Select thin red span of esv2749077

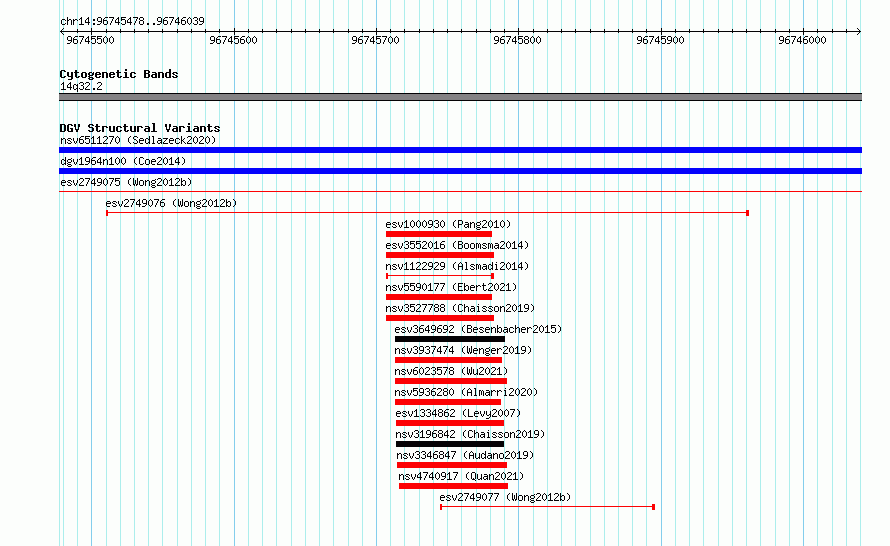(x=548, y=507)
